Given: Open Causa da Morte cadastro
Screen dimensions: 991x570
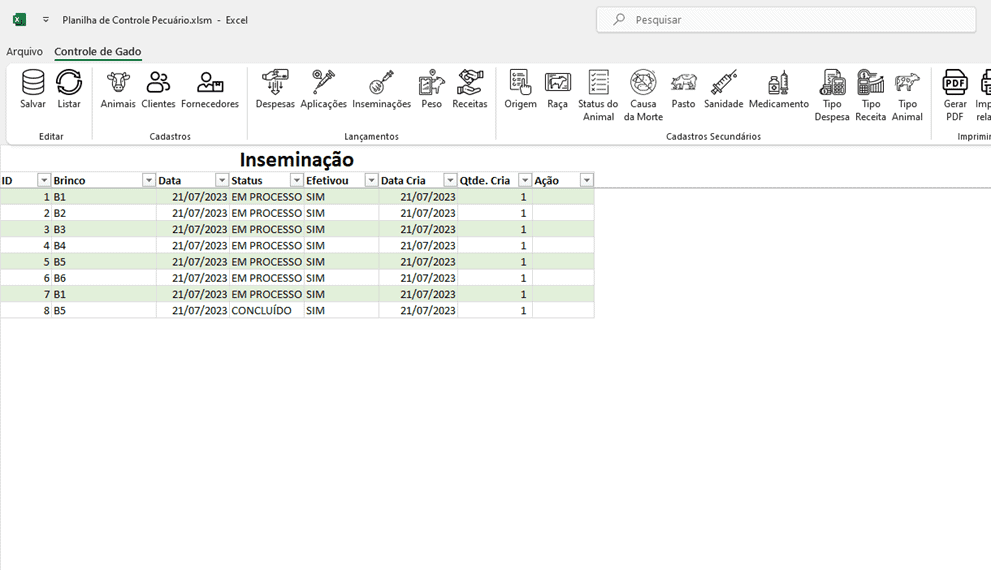Looking at the screenshot, I should [643, 83].
